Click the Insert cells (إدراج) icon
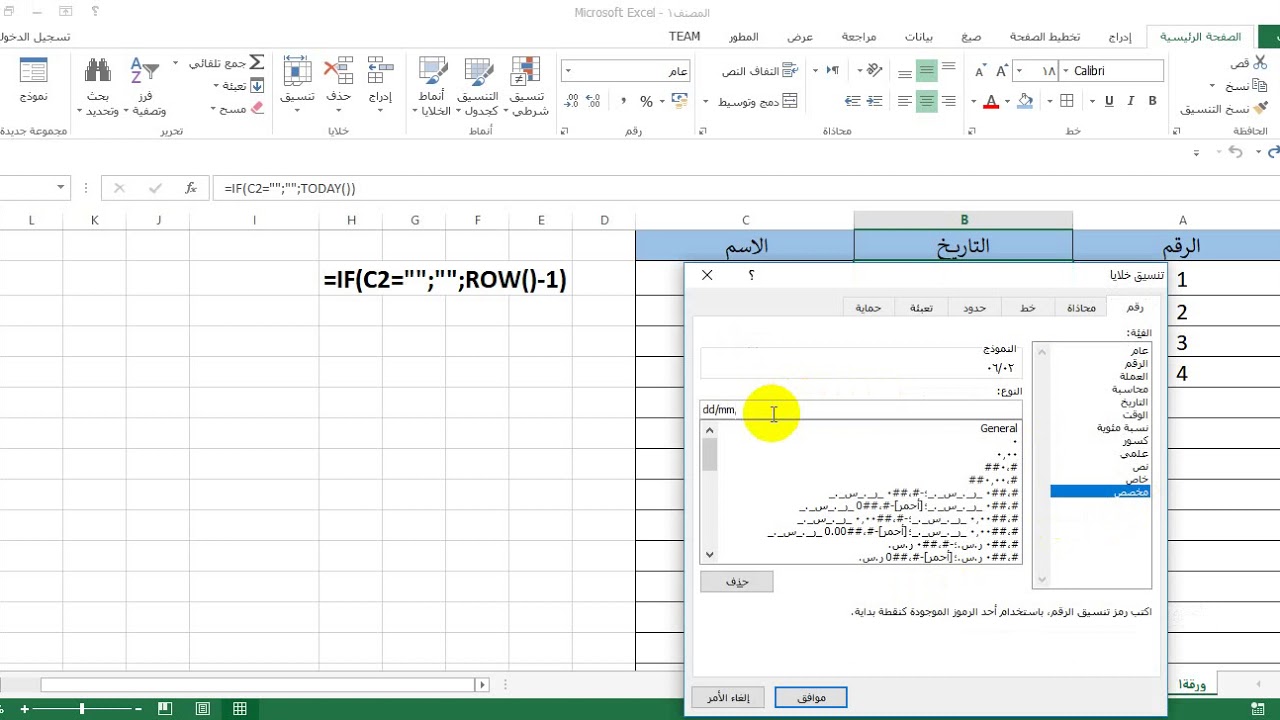 pos(380,71)
